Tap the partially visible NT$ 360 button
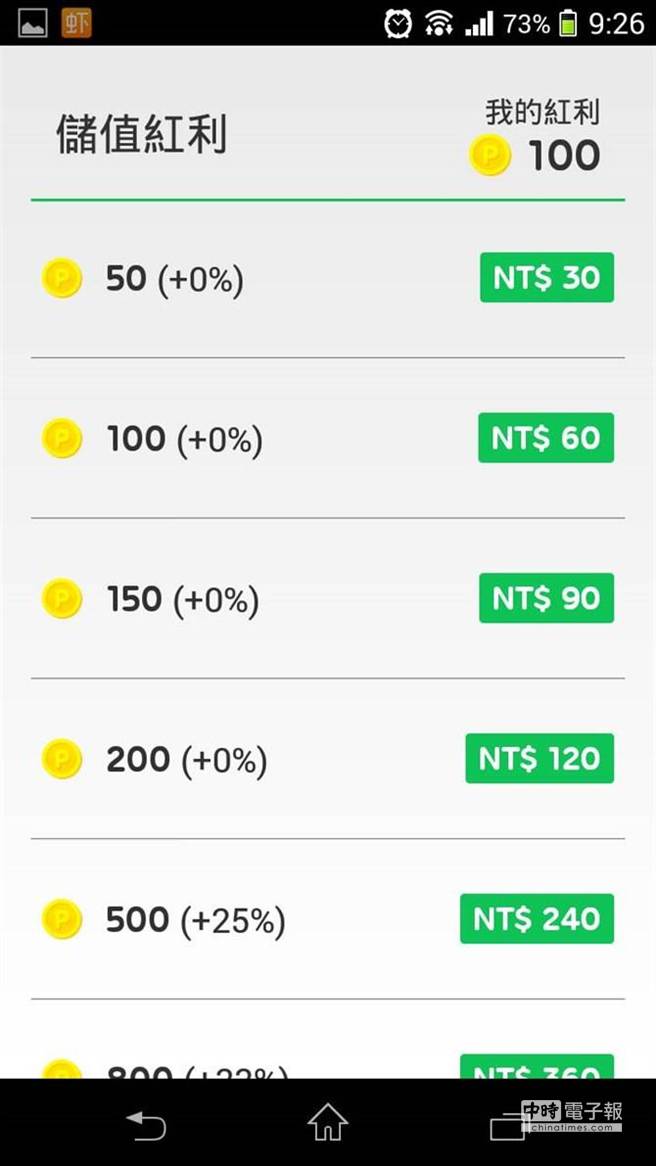 coord(537,1068)
